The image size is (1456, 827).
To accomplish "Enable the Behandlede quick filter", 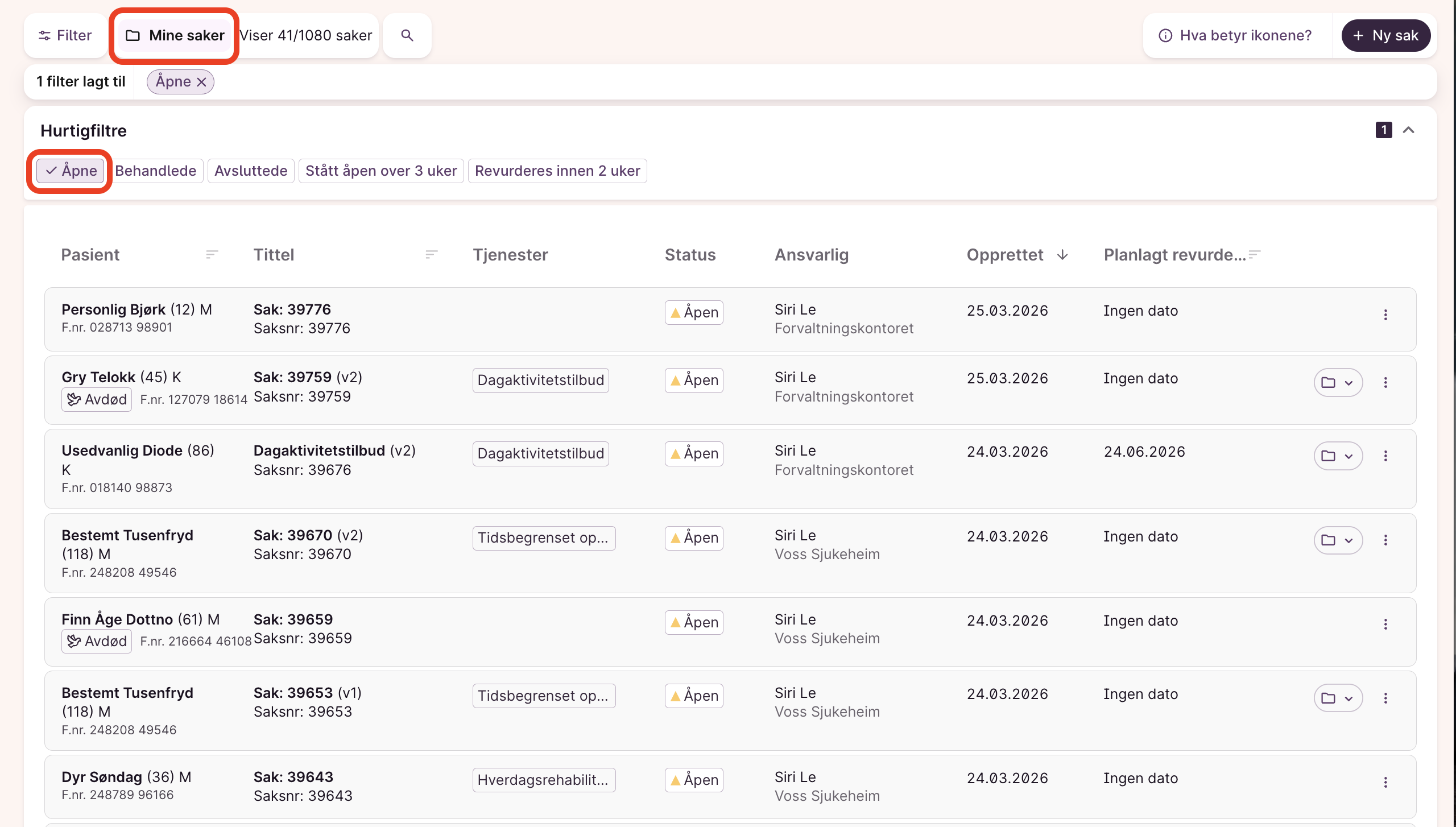I will tap(156, 171).
